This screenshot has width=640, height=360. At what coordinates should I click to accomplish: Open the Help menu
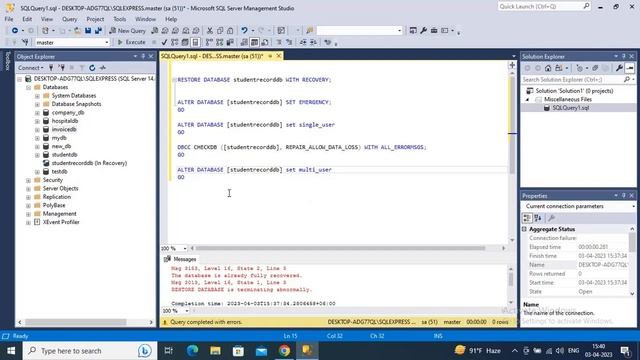click(171, 19)
